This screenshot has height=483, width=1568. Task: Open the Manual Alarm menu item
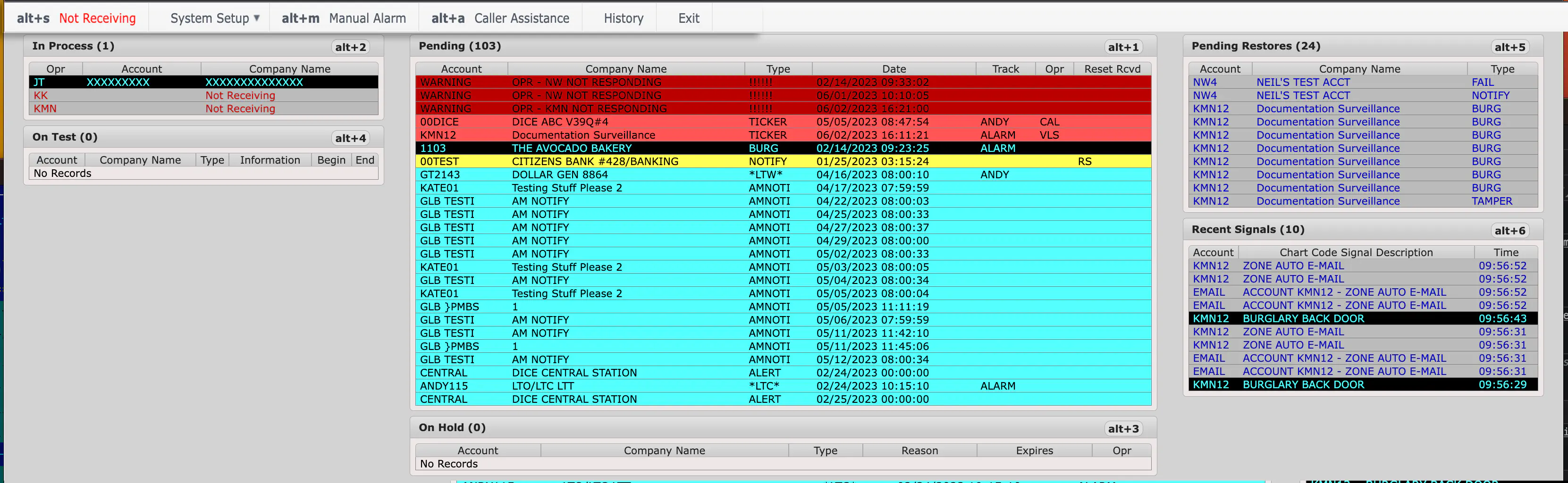(344, 18)
